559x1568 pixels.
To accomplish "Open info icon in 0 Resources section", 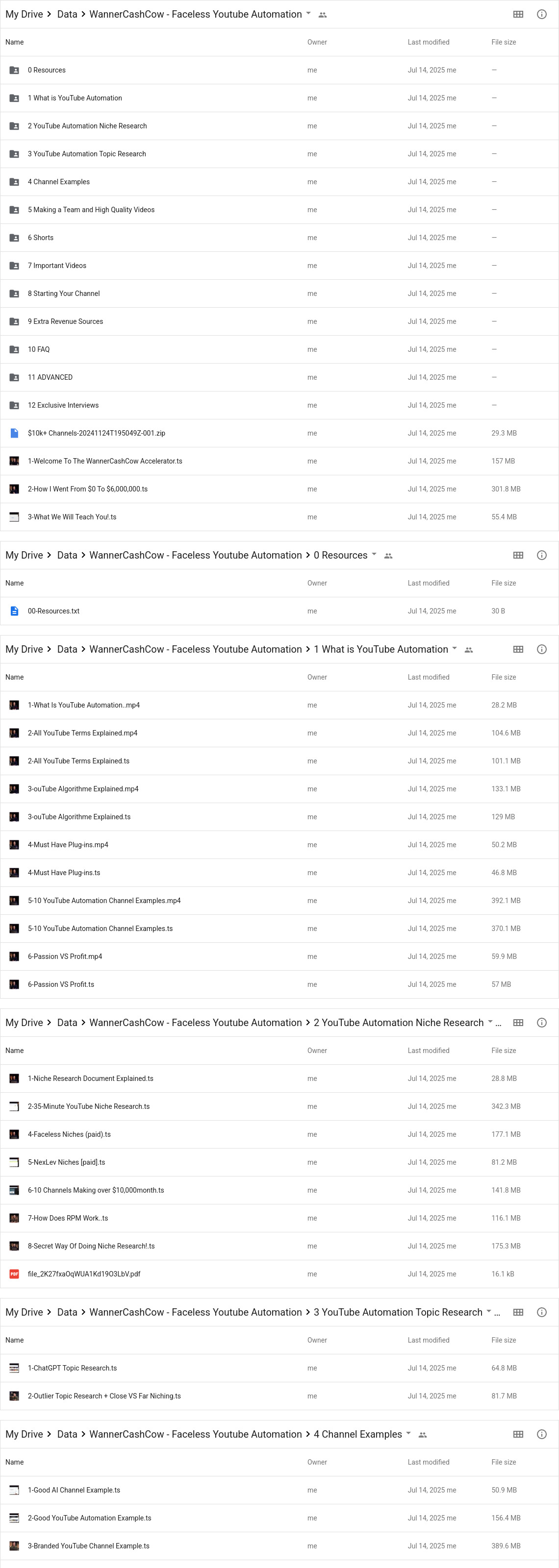I will click(x=541, y=555).
